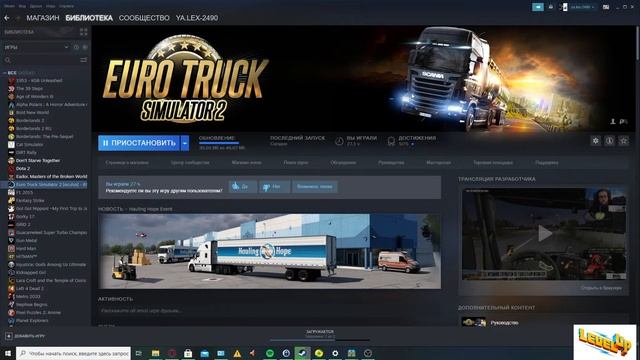This screenshot has width=640, height=360.
Task: Select F1 2015 in library
Action: [x=24, y=193]
